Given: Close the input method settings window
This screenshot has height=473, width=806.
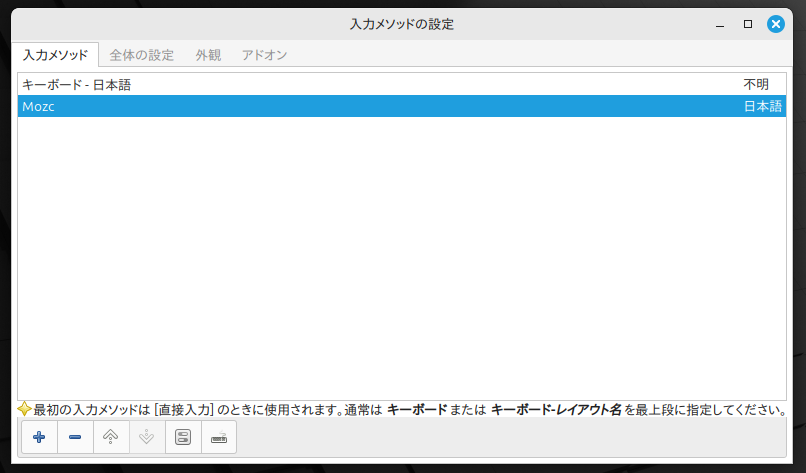Looking at the screenshot, I should click(x=776, y=23).
